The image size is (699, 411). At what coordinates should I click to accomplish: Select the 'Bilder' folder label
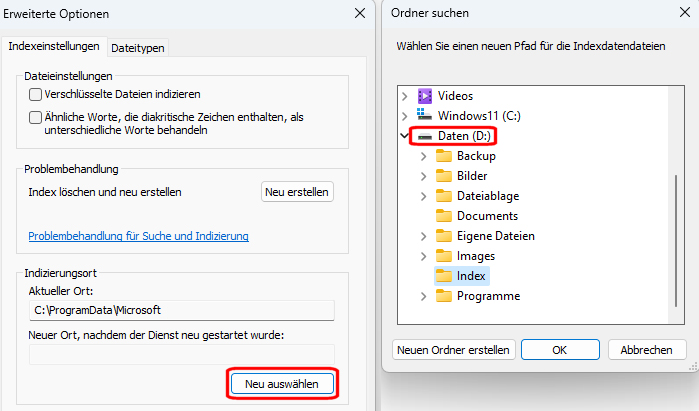click(x=472, y=176)
